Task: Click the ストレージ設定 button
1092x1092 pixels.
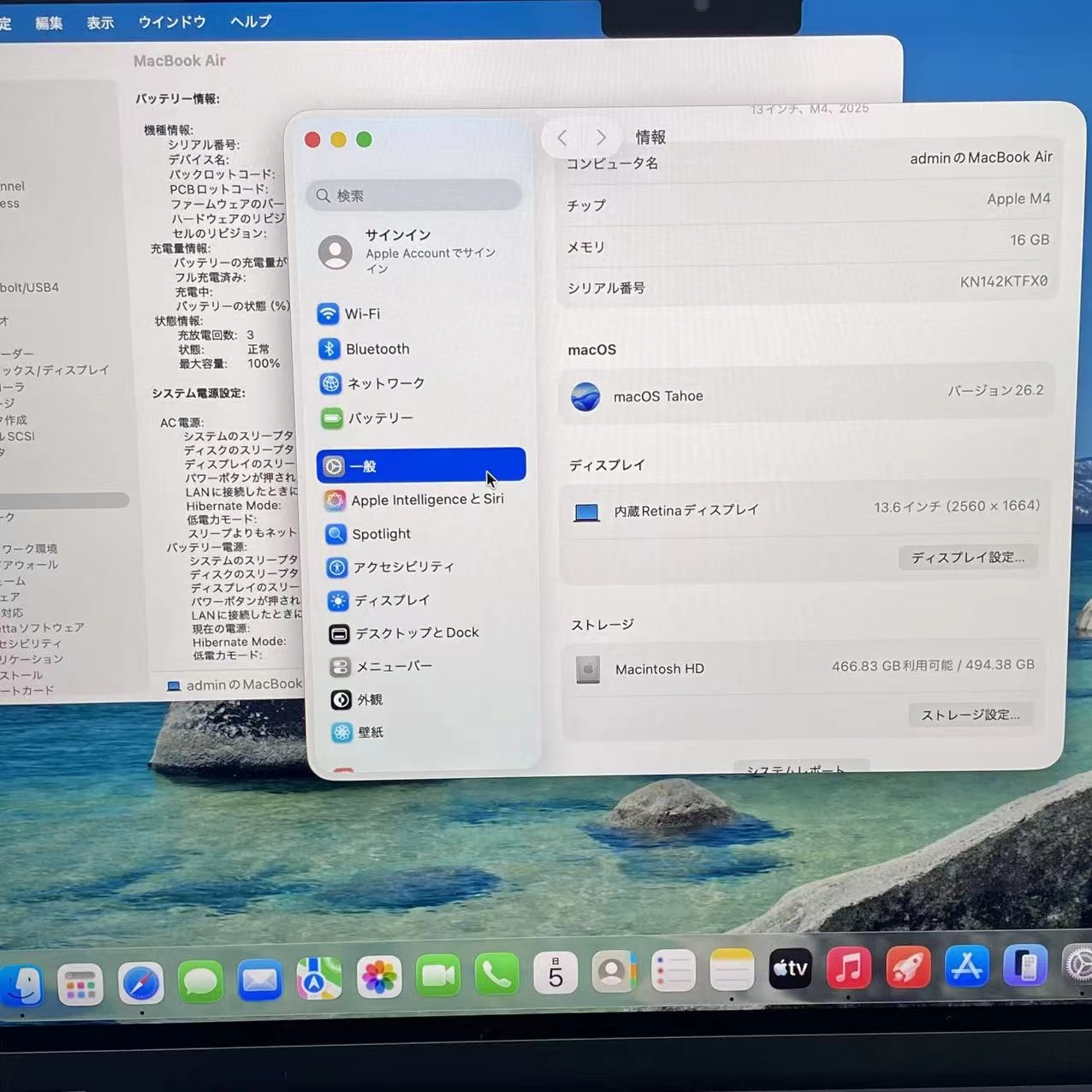Action: coord(970,714)
